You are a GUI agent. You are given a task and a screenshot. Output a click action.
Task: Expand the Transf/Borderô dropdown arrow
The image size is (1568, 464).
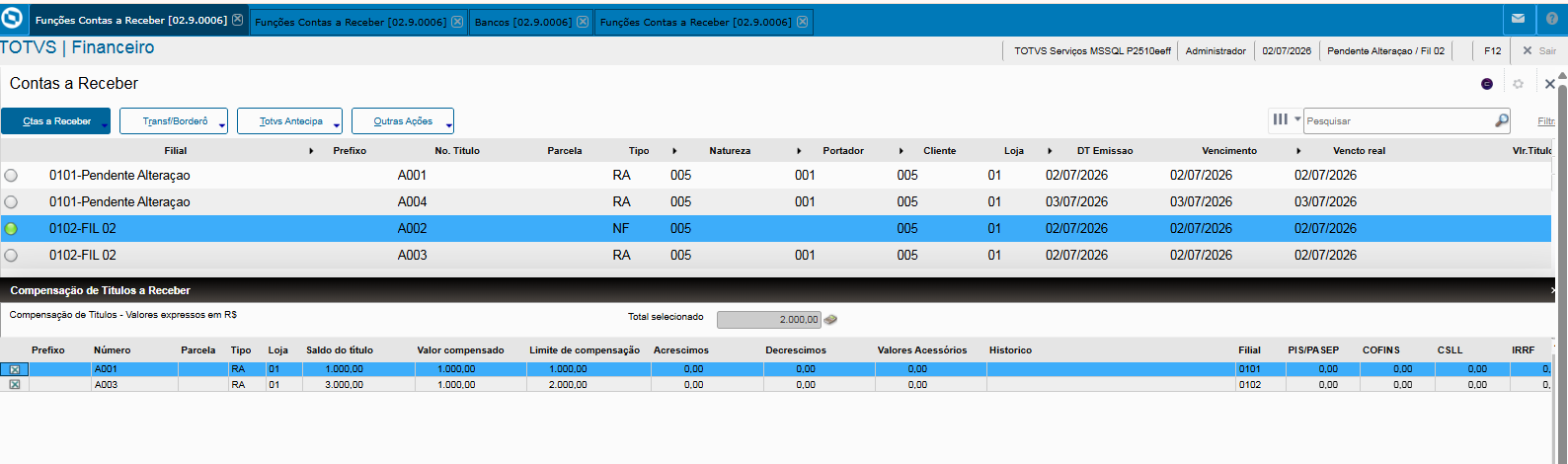click(x=222, y=125)
